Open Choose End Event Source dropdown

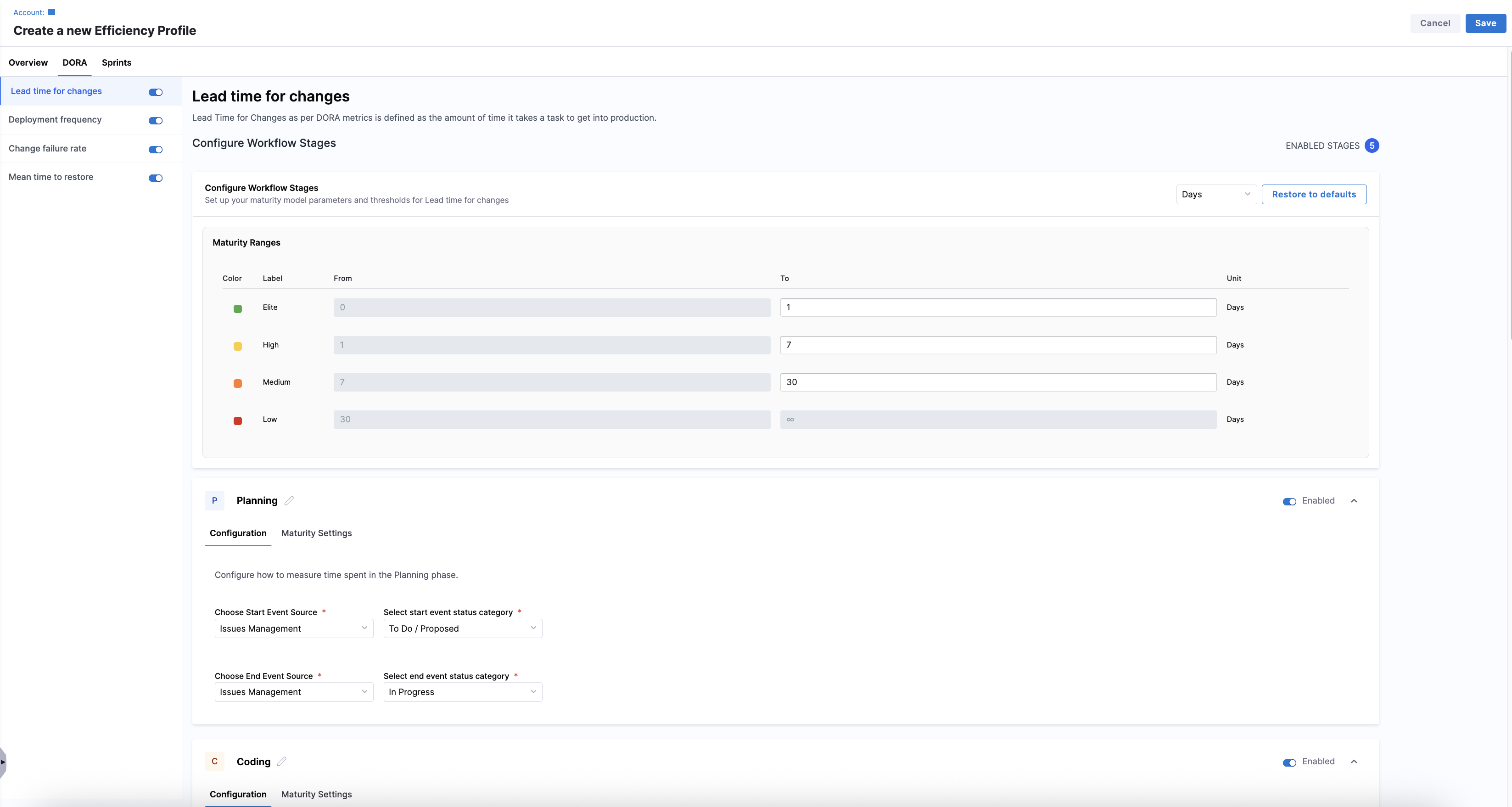pyautogui.click(x=293, y=692)
